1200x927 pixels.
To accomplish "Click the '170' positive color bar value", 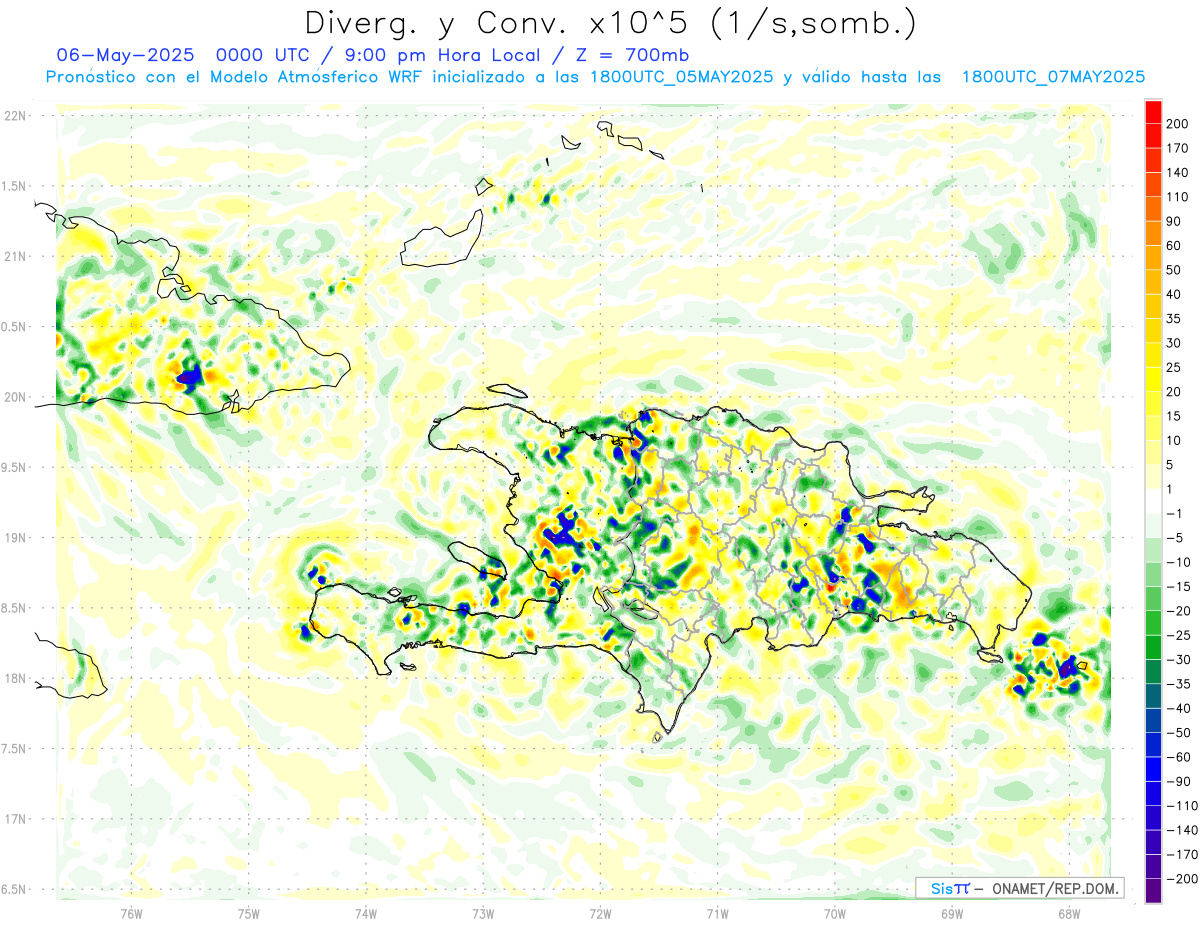I will (1177, 148).
